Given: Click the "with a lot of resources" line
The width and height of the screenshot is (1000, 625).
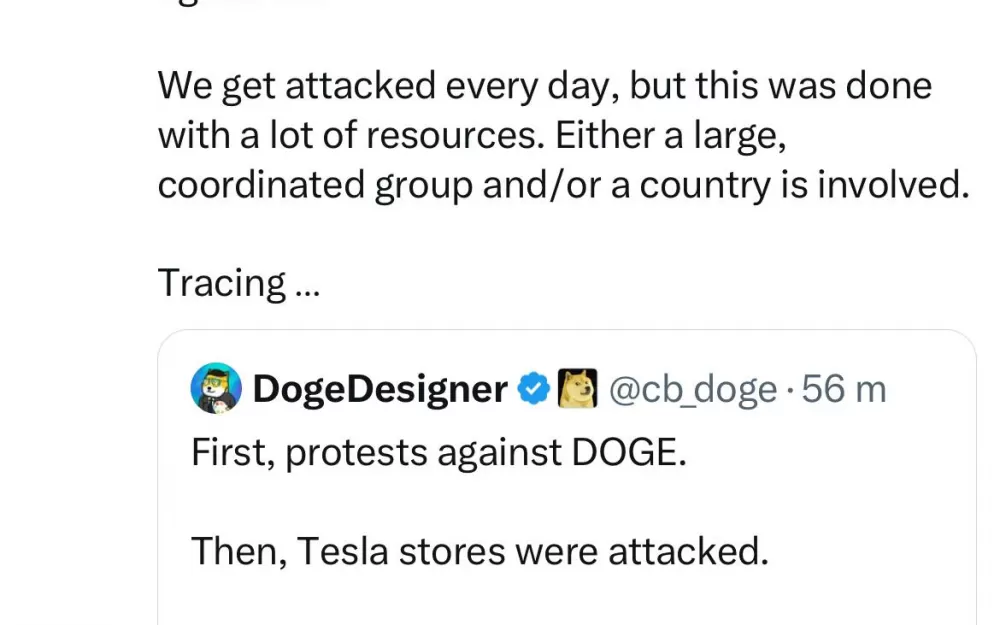Looking at the screenshot, I should tap(472, 135).
